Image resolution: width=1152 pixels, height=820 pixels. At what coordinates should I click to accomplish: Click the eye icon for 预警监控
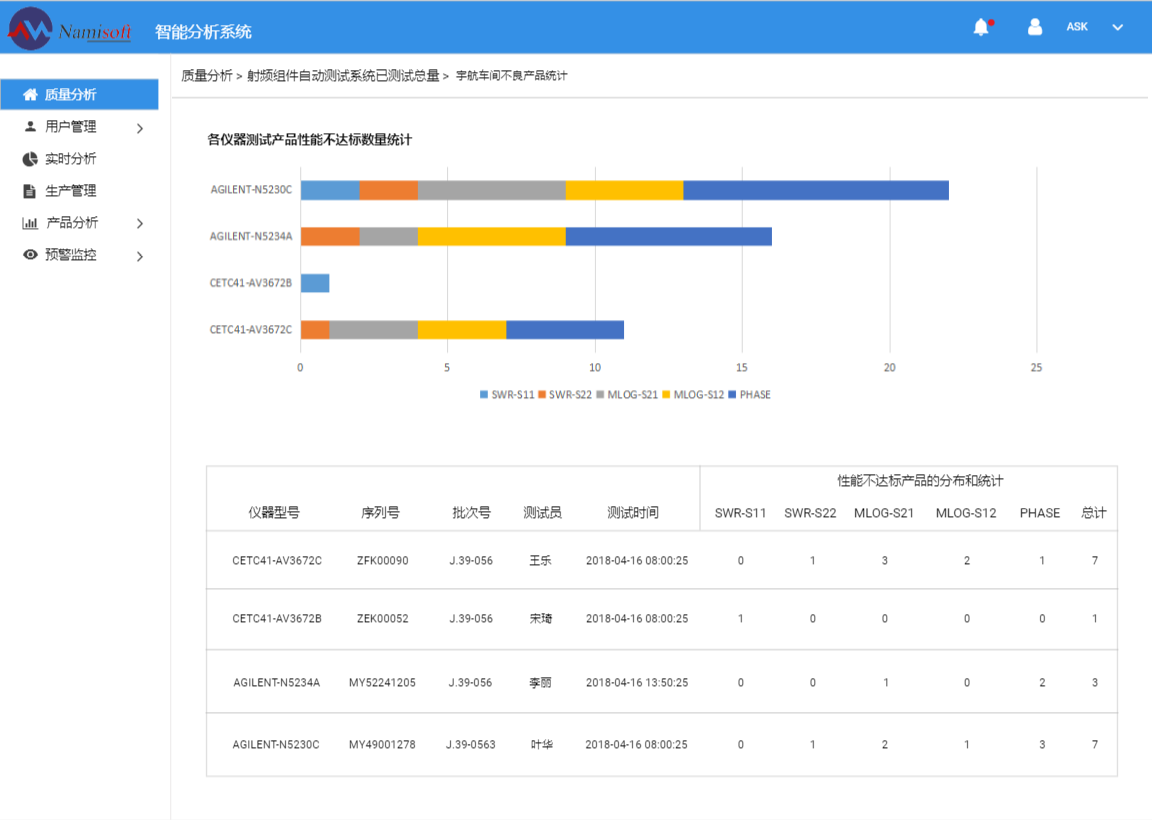click(x=30, y=254)
